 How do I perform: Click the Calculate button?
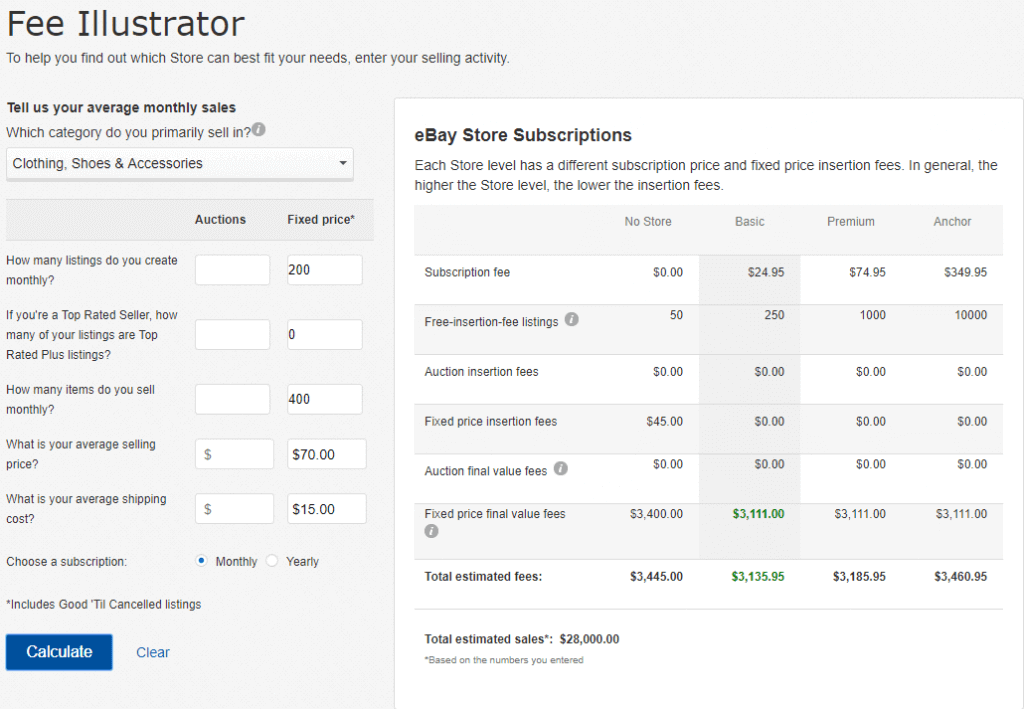(59, 652)
